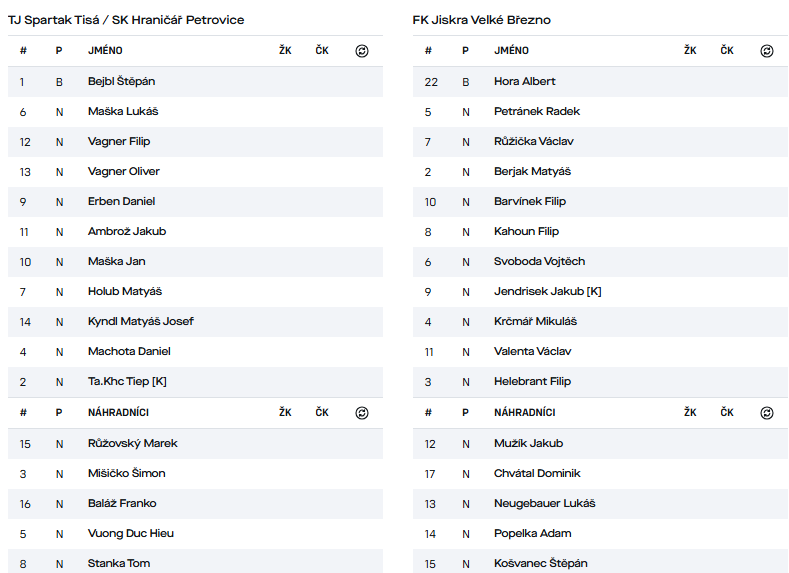This screenshot has width=789, height=573.
Task: Select player Kyndl Matyáš Josef
Action: (140, 321)
